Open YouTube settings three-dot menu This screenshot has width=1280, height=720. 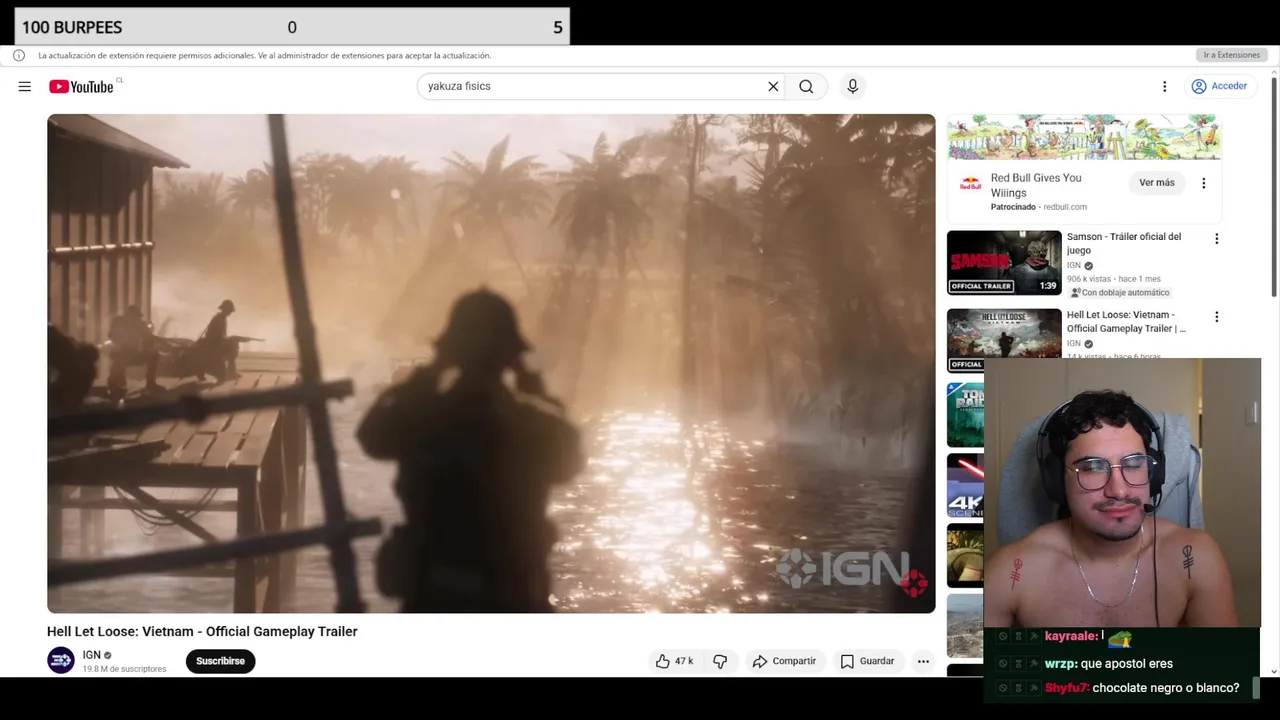(x=1164, y=87)
